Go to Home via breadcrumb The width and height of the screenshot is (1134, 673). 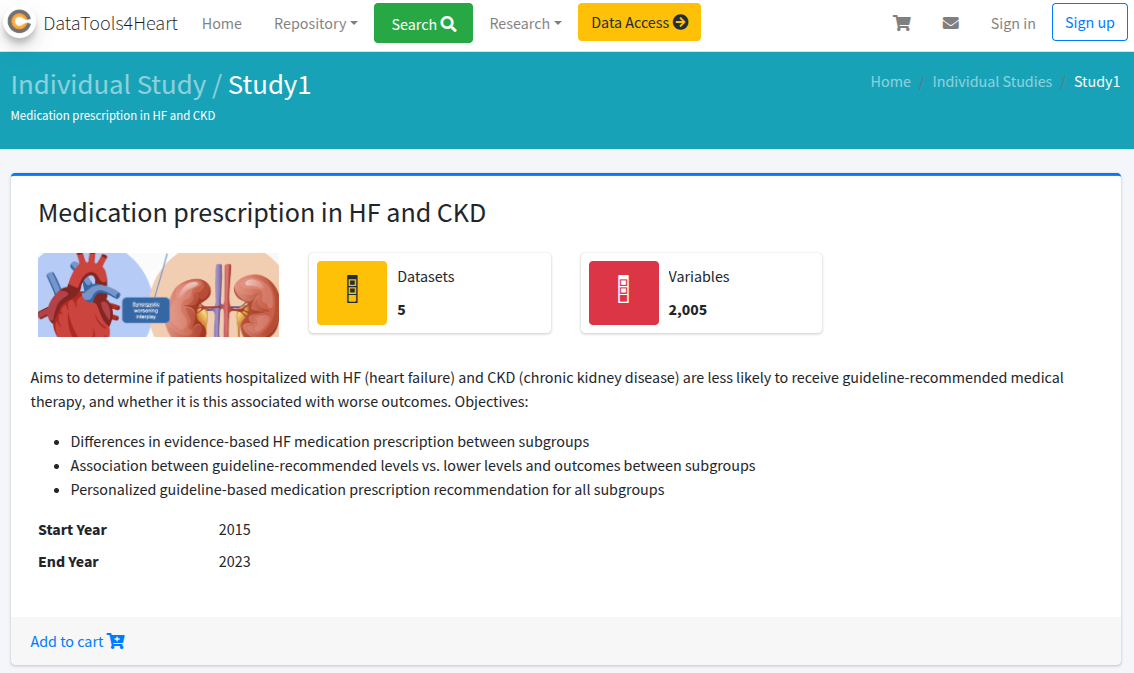[890, 82]
